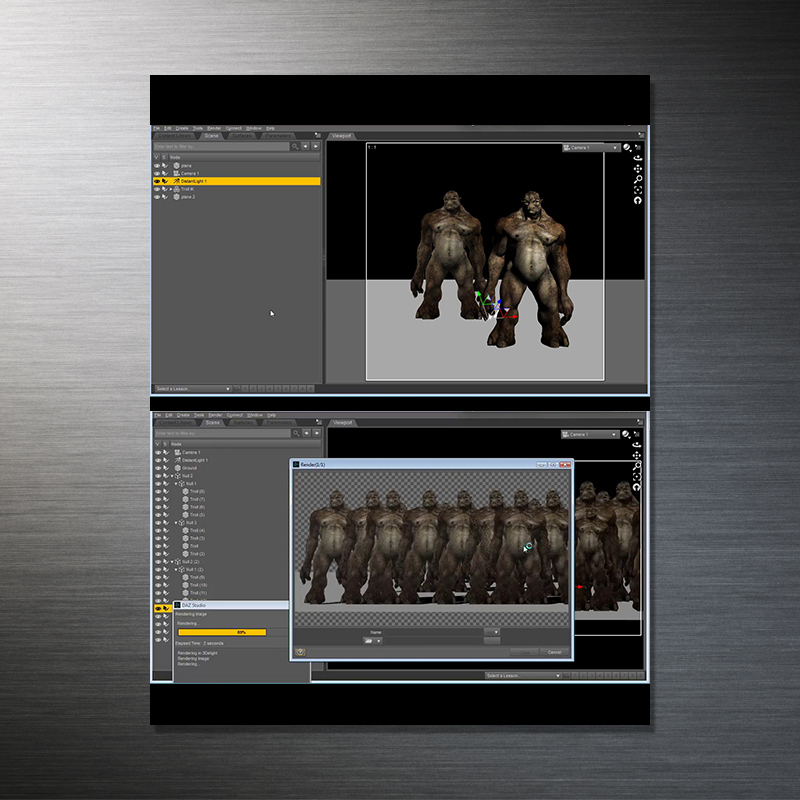Collapse the Null 3 tree node
The image size is (800, 800).
(x=176, y=523)
